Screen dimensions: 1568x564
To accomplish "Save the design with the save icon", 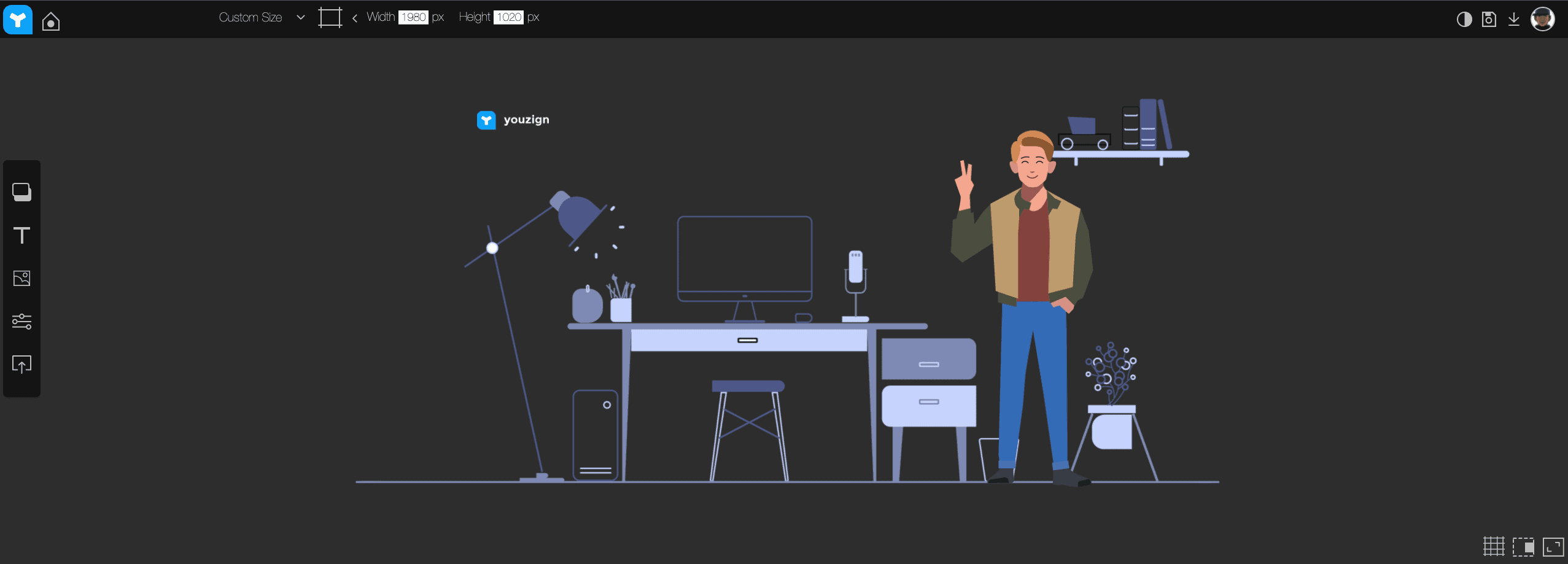I will [1489, 20].
